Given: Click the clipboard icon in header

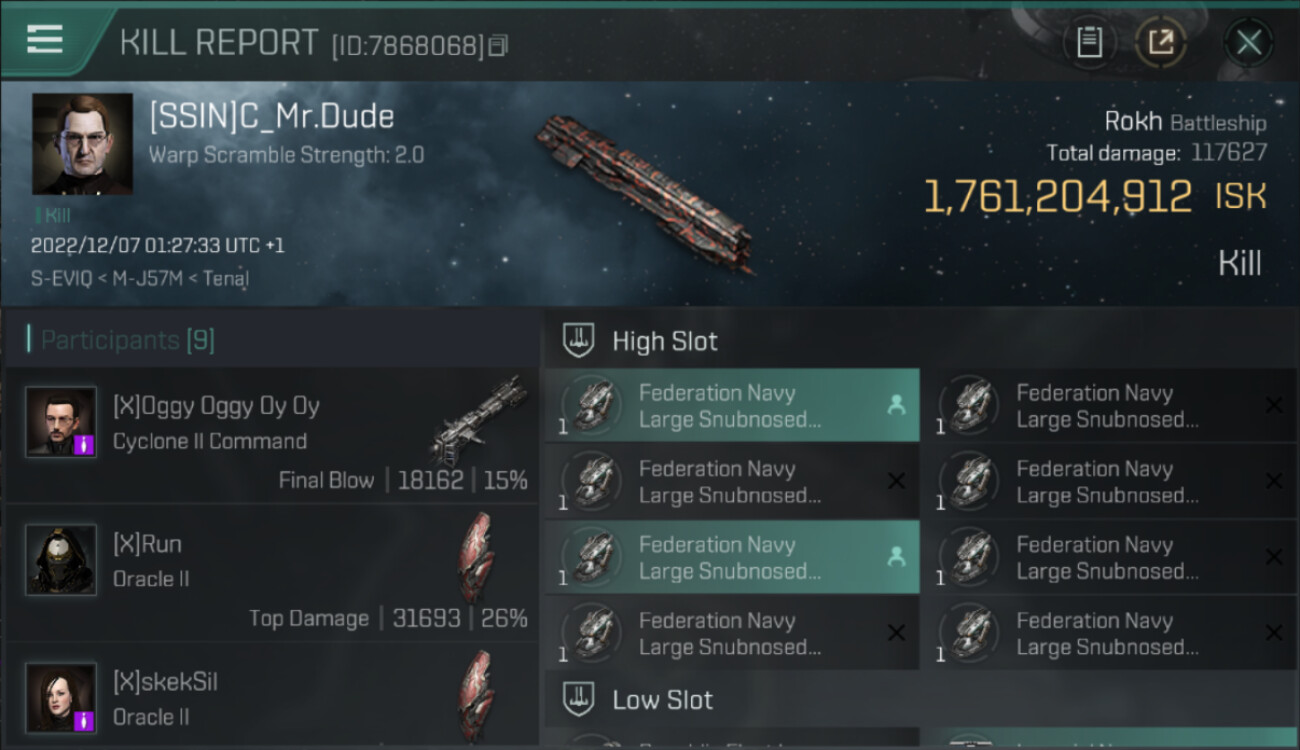Looking at the screenshot, I should (x=1089, y=42).
